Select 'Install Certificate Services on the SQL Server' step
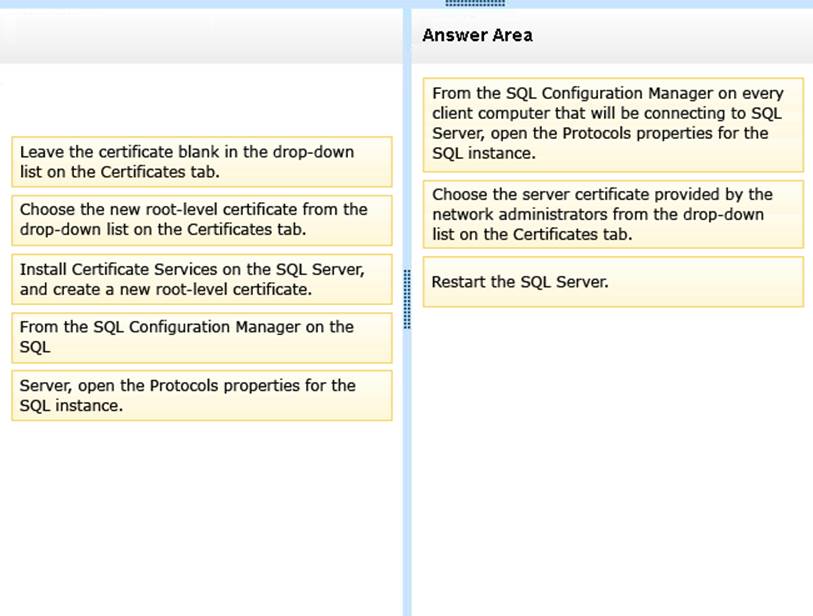 click(201, 279)
